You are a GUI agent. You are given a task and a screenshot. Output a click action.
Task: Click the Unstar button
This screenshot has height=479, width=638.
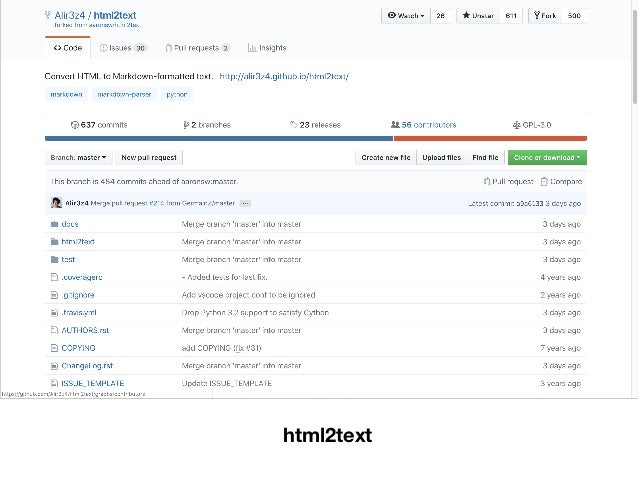(x=478, y=15)
